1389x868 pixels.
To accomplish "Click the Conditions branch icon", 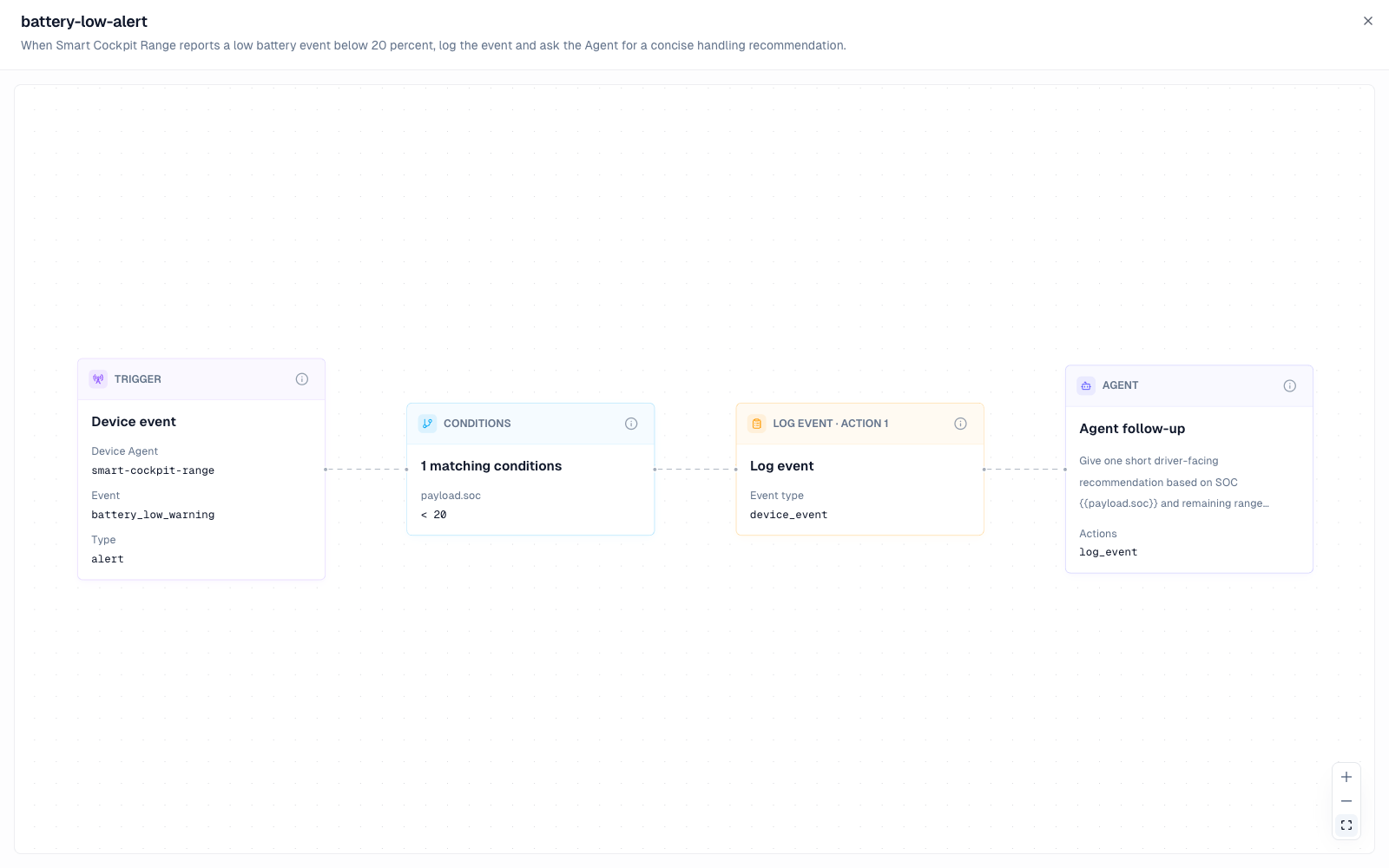I will pos(427,424).
